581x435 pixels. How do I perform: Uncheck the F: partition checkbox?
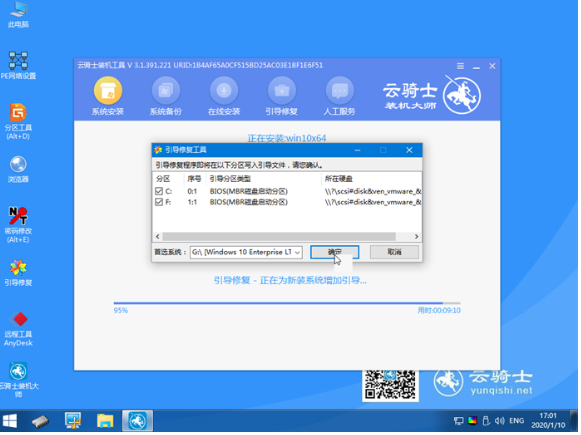[x=159, y=202]
